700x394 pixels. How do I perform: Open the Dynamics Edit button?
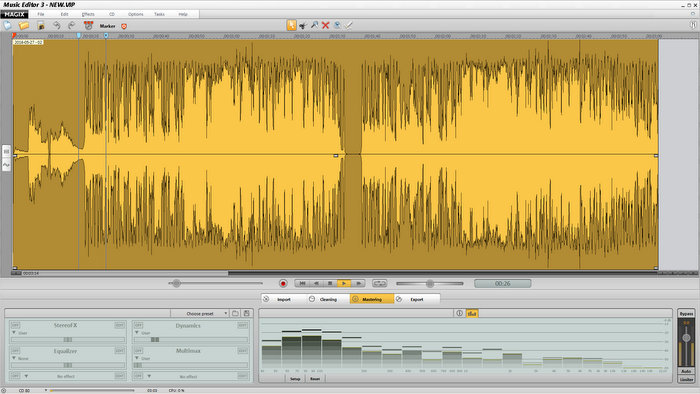pyautogui.click(x=242, y=325)
